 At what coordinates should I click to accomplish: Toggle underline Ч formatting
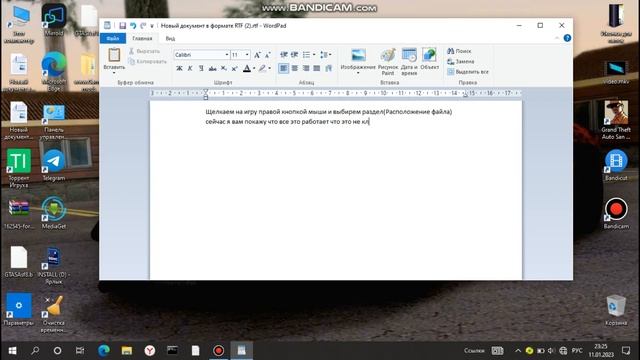click(201, 68)
